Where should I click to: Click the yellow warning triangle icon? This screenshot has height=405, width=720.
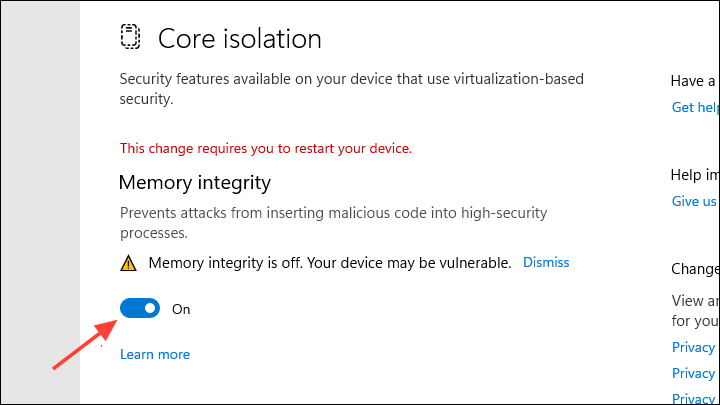128,263
